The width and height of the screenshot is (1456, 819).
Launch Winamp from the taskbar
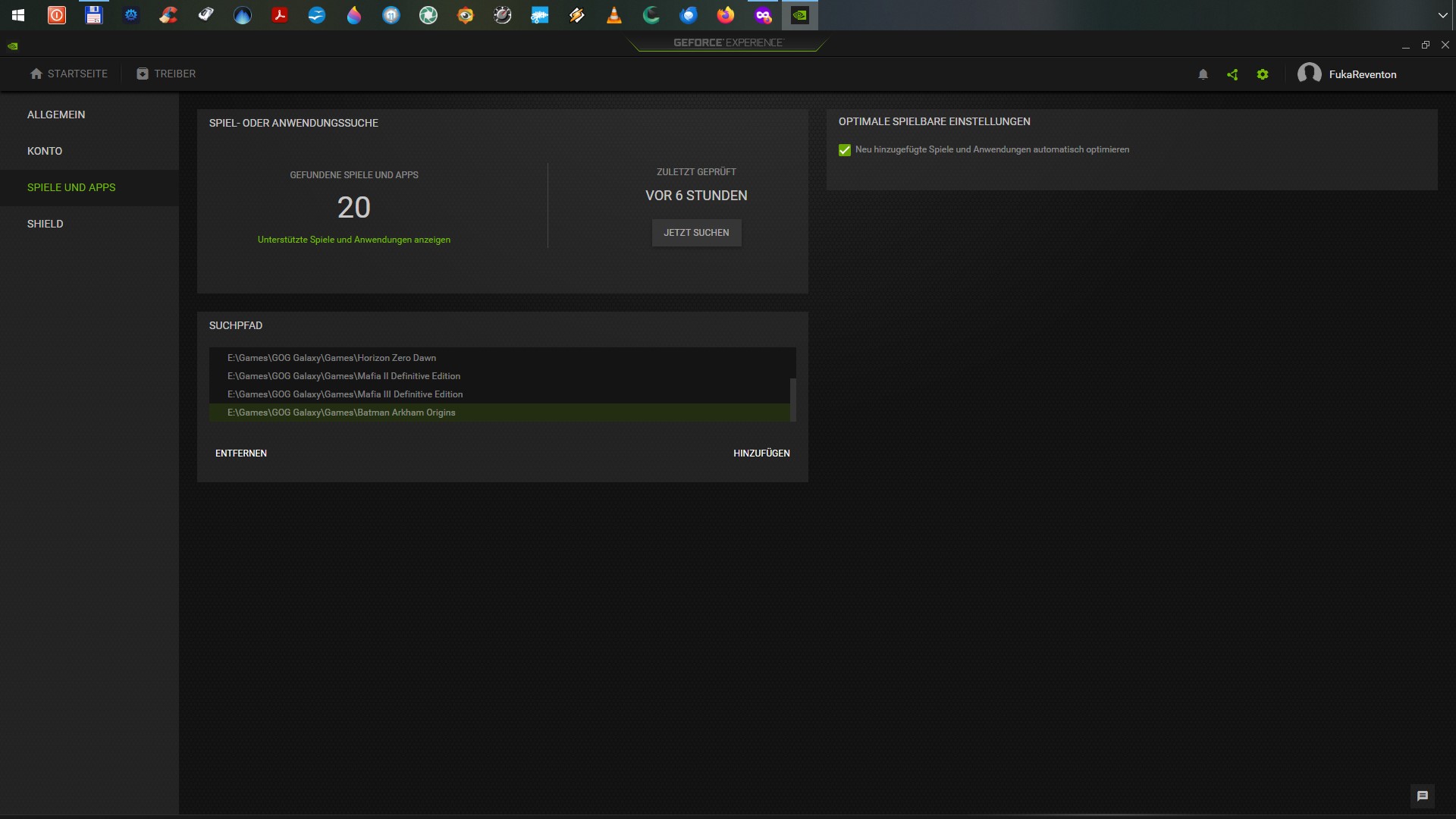coord(577,15)
